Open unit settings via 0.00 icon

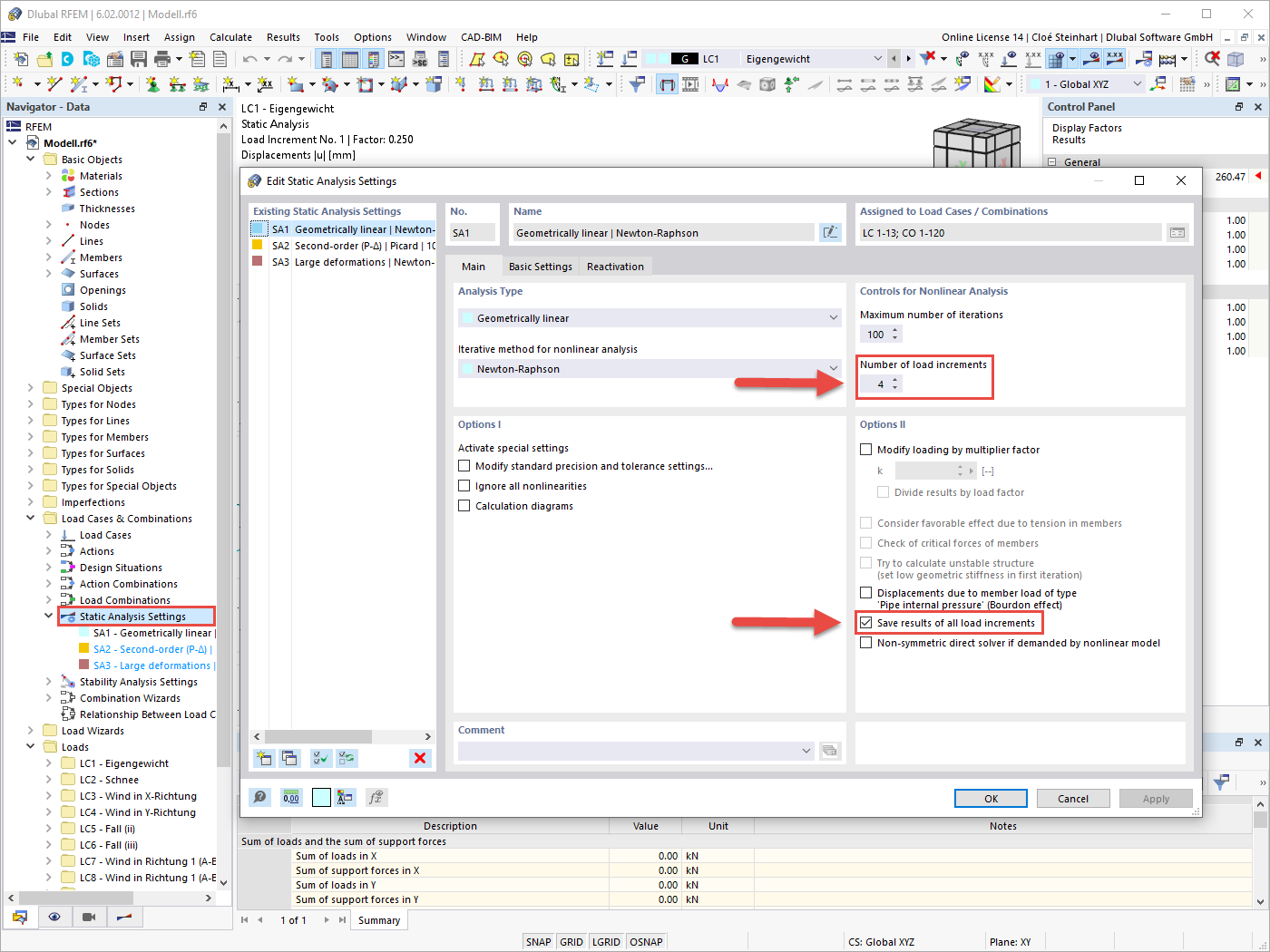point(292,797)
